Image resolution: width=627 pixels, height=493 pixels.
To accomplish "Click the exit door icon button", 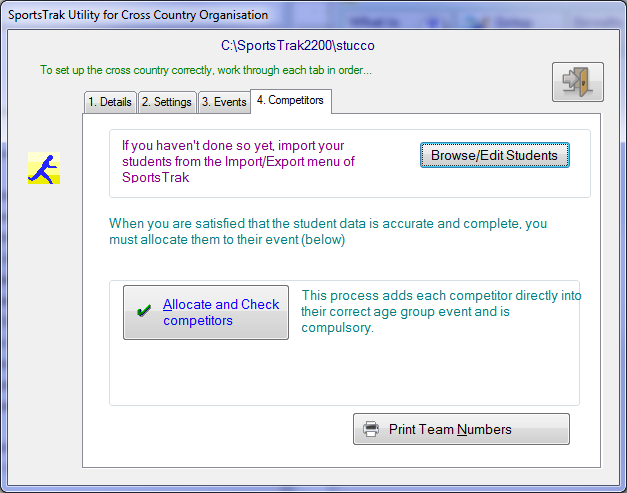I will 578,82.
